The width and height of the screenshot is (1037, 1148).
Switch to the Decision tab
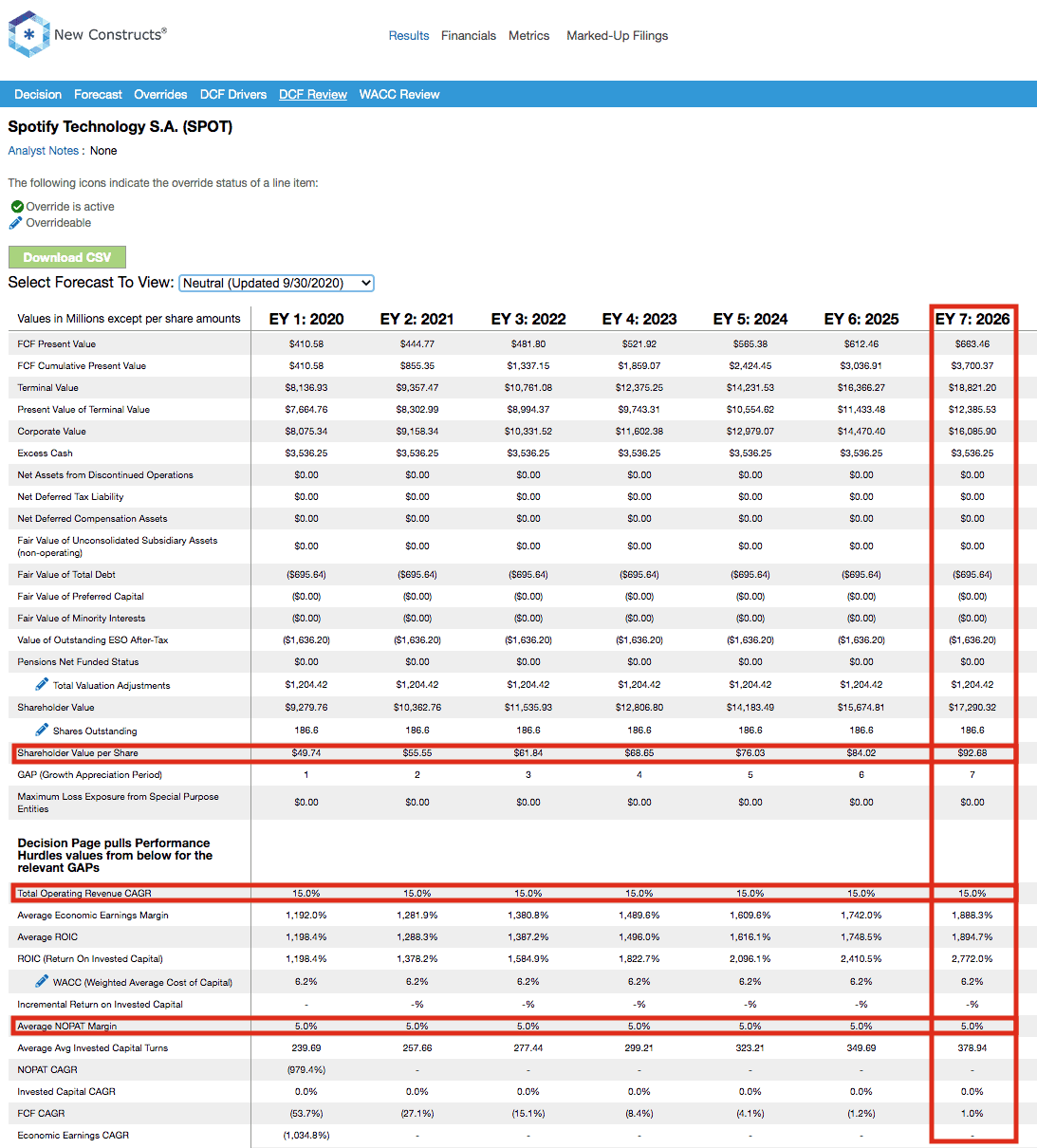coord(38,95)
